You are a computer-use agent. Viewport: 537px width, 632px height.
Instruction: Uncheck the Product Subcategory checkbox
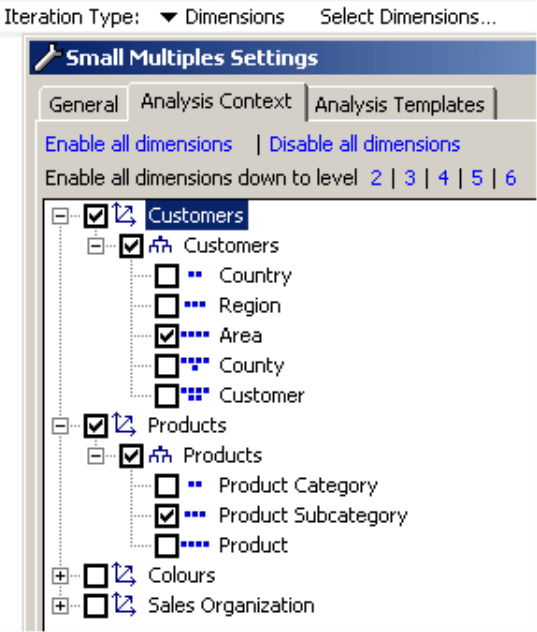(167, 516)
